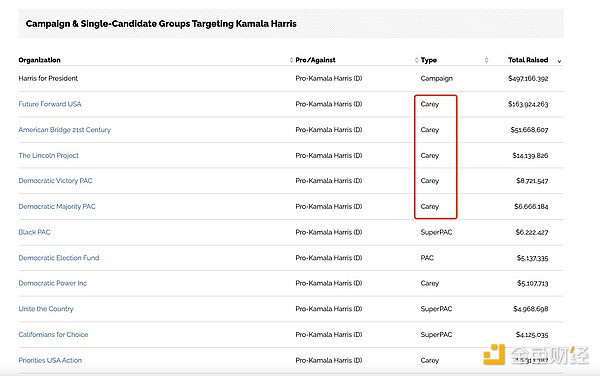
Task: Select the Harris for President row
Action: [x=291, y=78]
